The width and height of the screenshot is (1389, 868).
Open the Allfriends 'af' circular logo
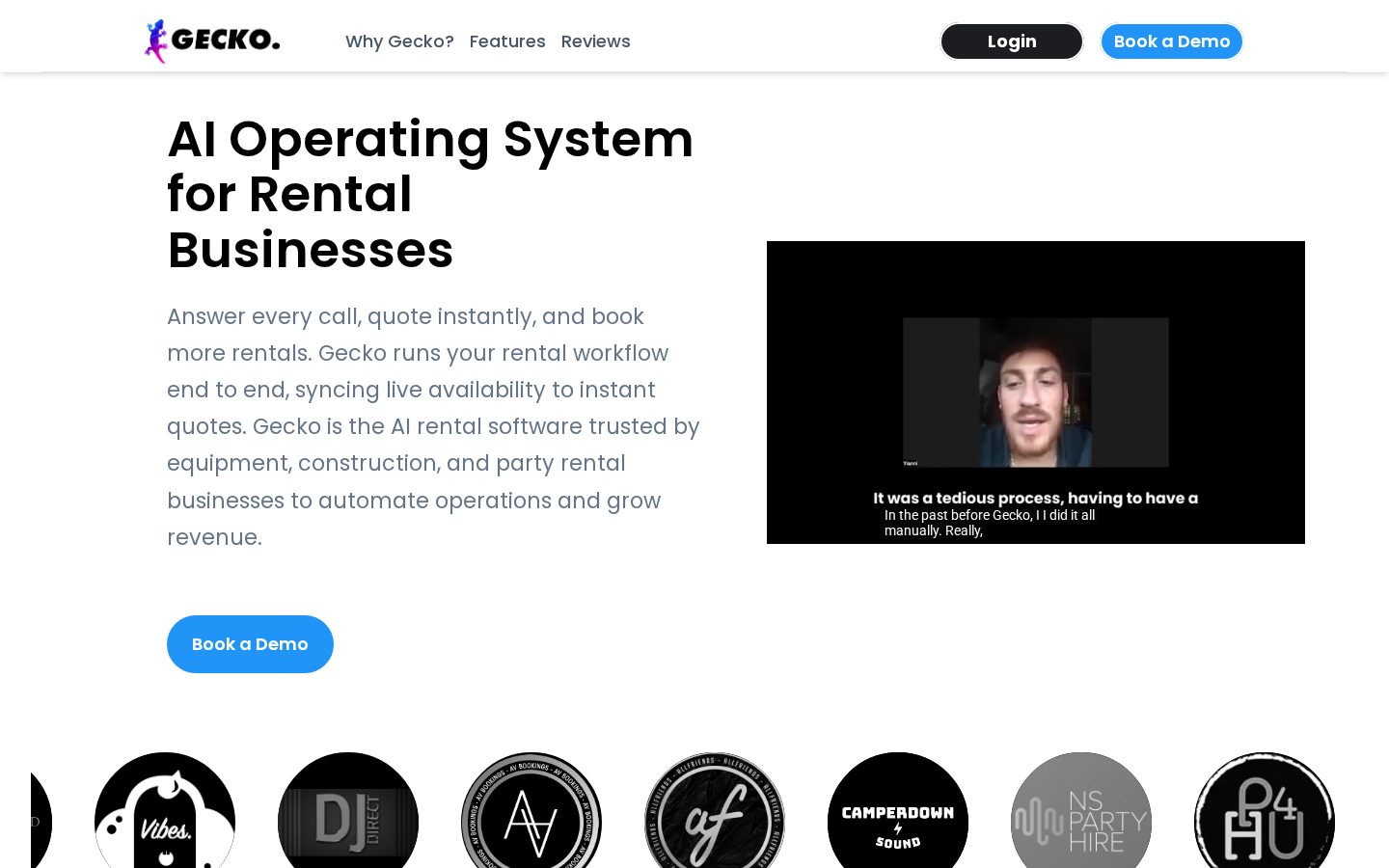(x=715, y=812)
